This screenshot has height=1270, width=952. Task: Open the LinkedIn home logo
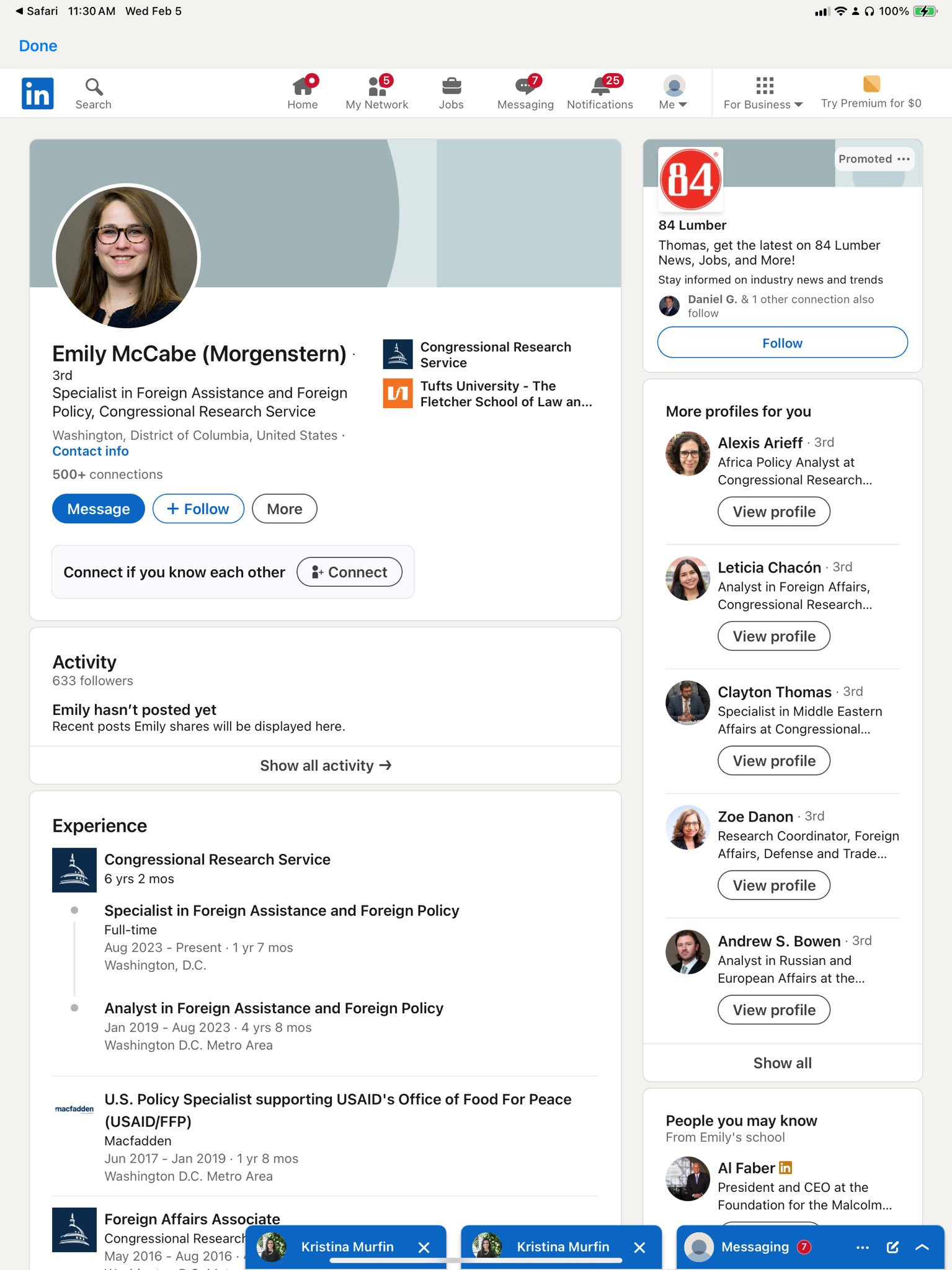pyautogui.click(x=38, y=93)
